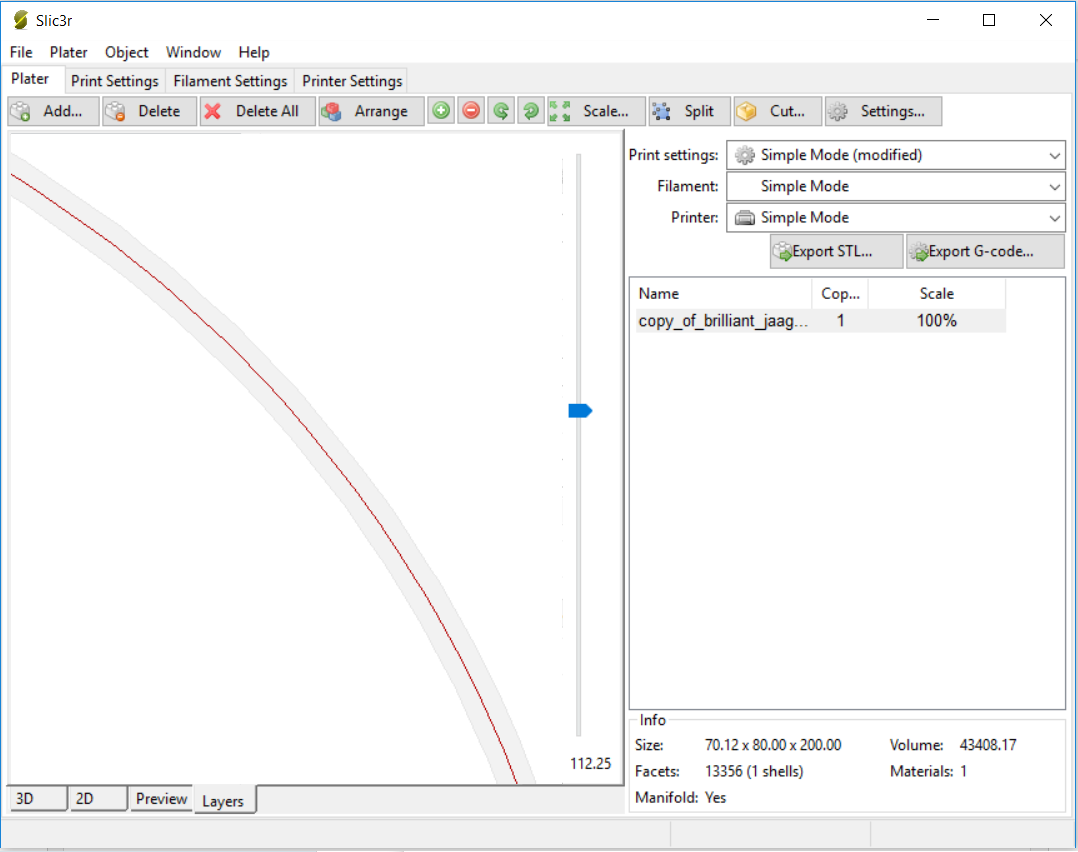Arrange objects using Arrange button
Viewport: 1078px width, 852px height.
click(371, 111)
